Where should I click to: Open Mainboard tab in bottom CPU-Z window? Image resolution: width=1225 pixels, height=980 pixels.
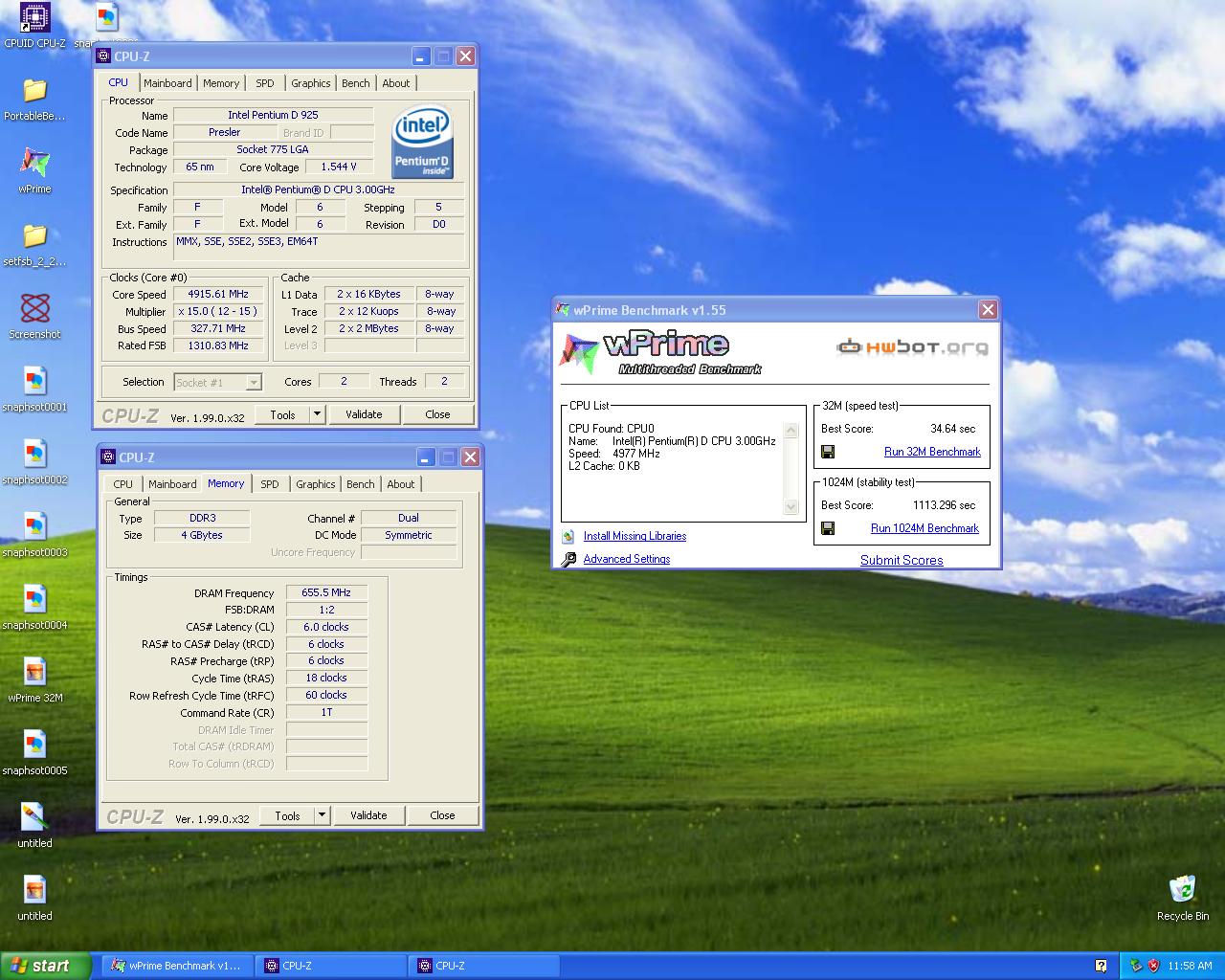tap(173, 484)
